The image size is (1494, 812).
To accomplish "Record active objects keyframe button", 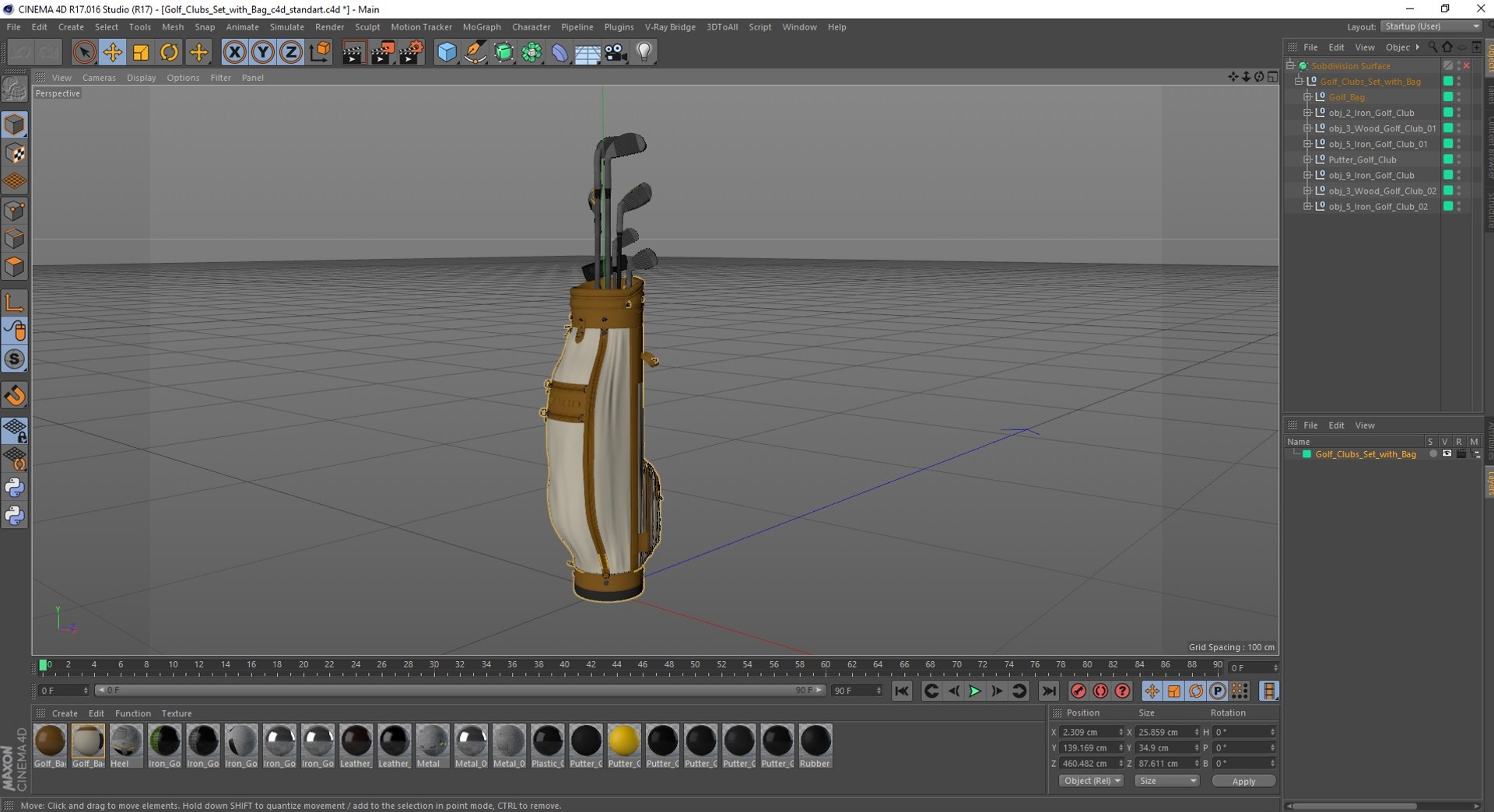I will pos(1078,691).
